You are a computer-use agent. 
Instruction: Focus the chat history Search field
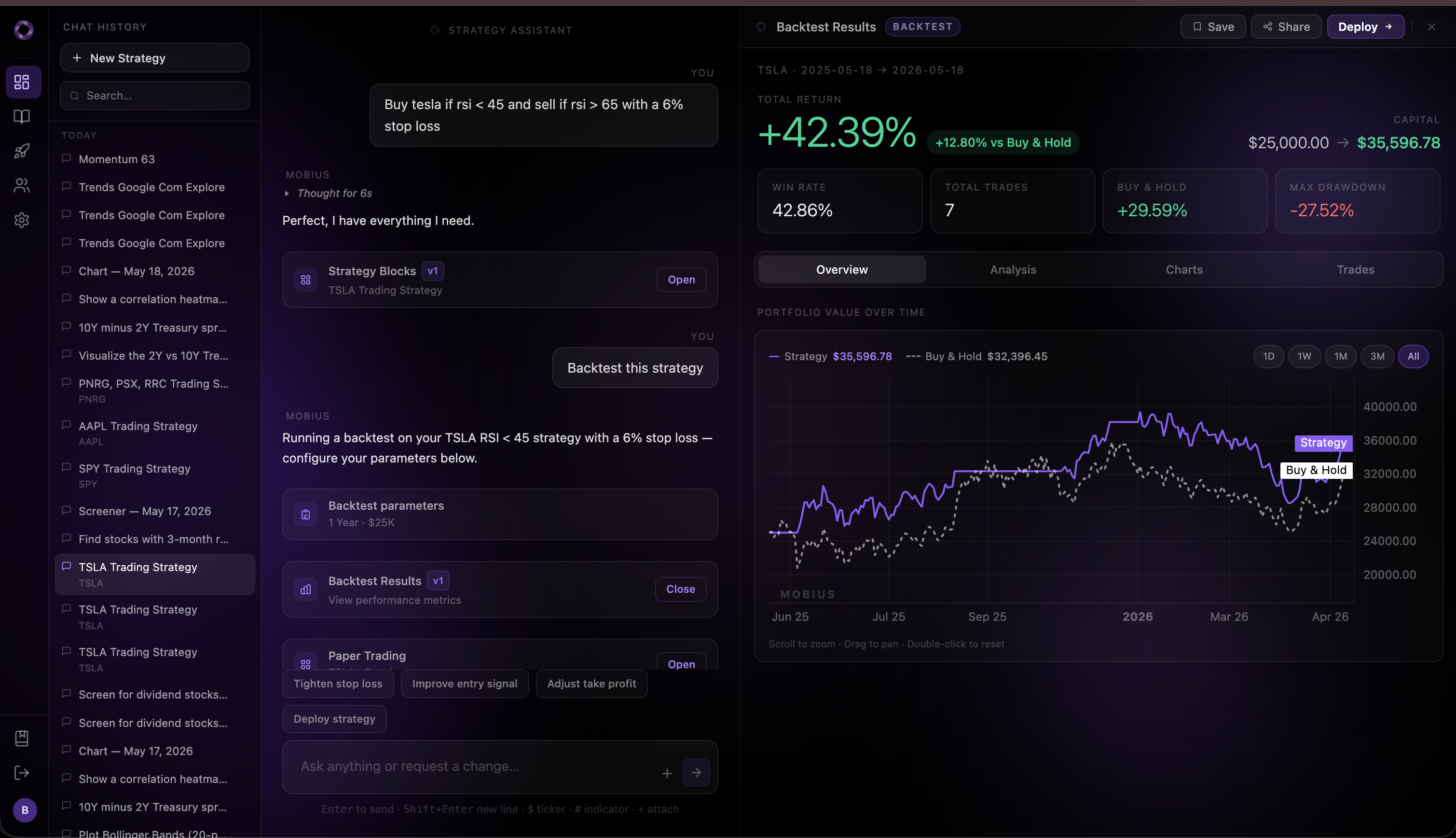point(155,96)
